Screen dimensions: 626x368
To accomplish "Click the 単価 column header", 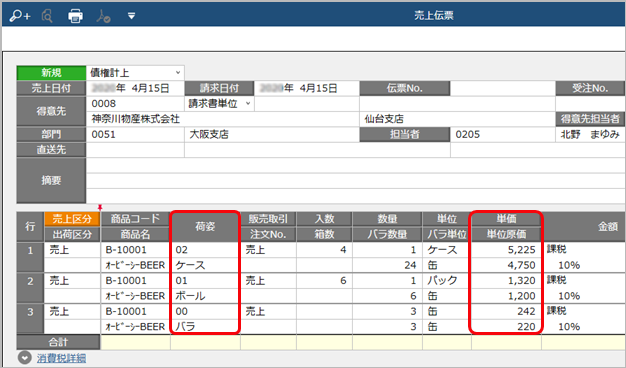I will (506, 219).
